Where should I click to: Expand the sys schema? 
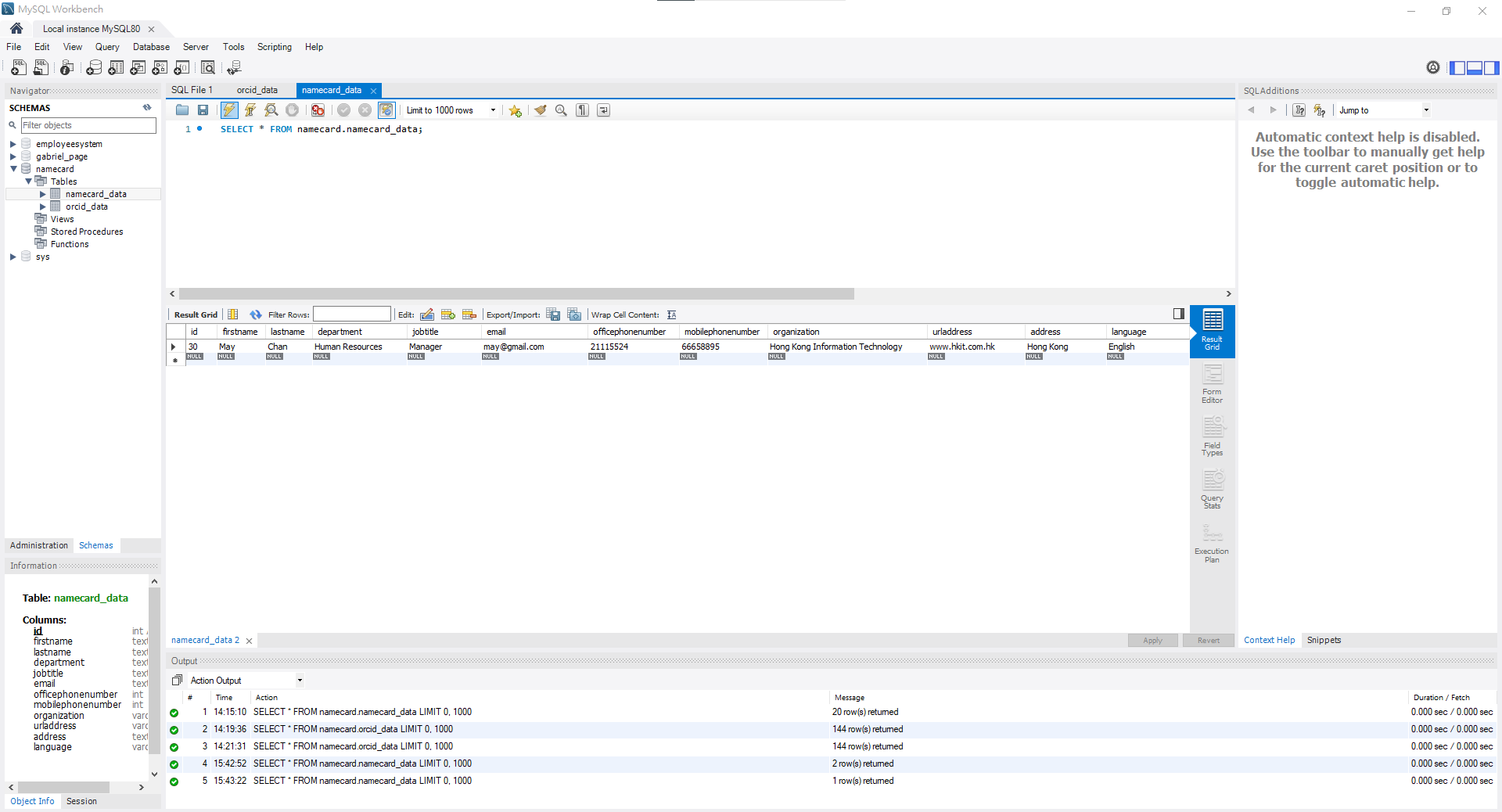click(13, 257)
